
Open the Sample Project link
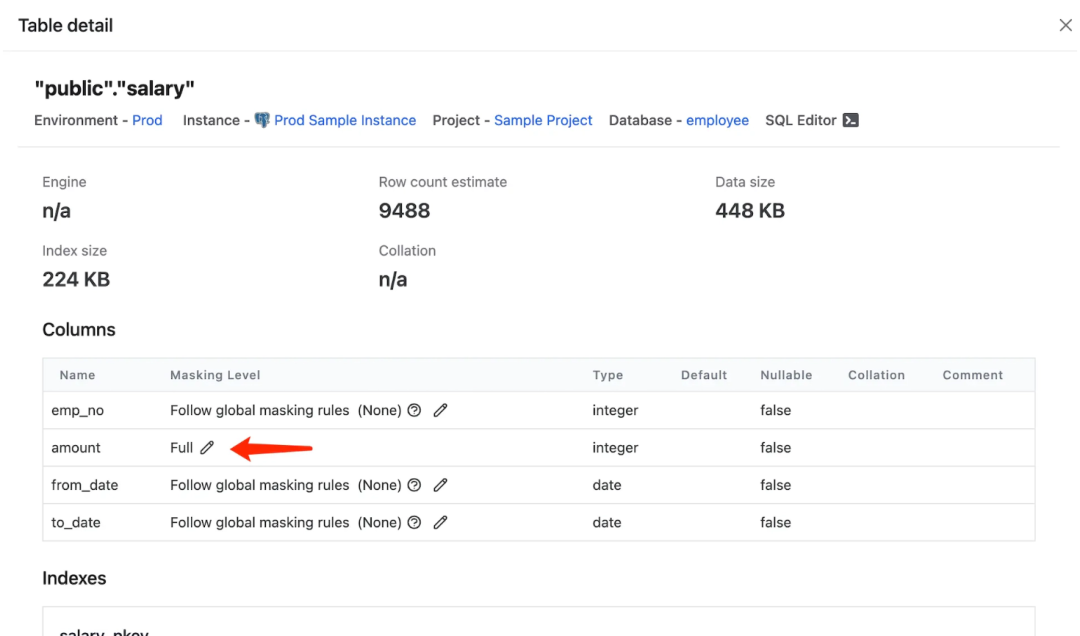click(543, 120)
